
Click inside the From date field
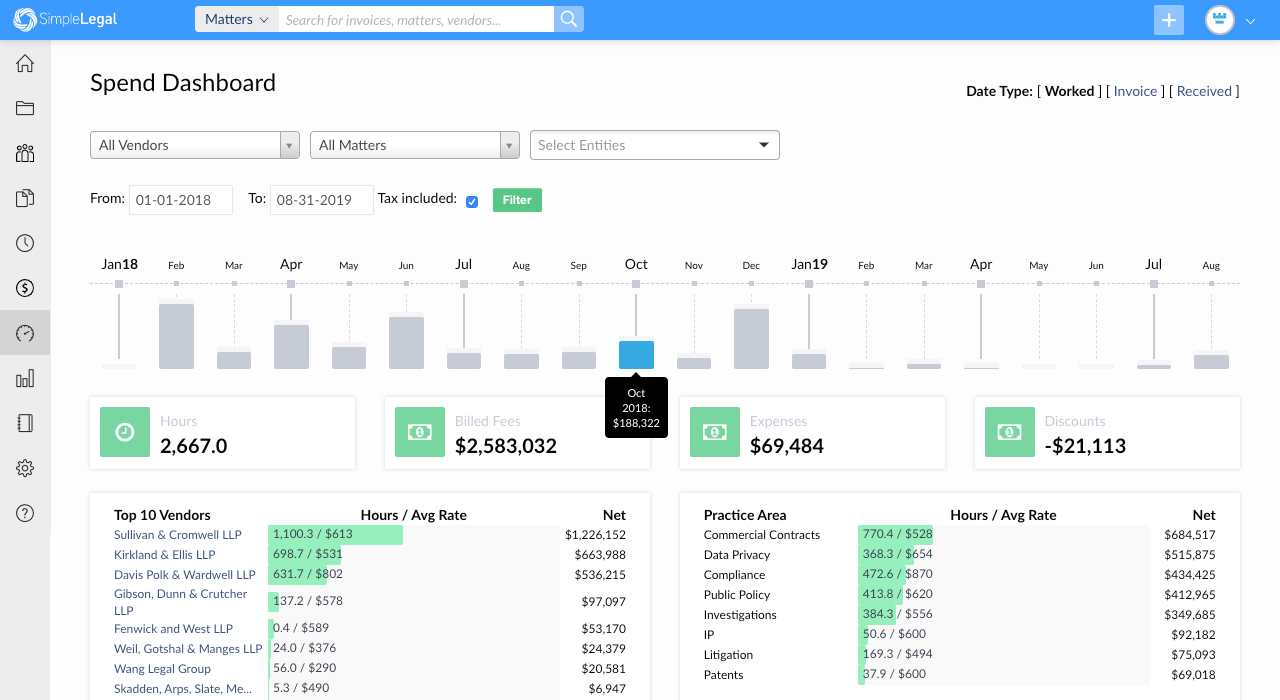pos(180,200)
